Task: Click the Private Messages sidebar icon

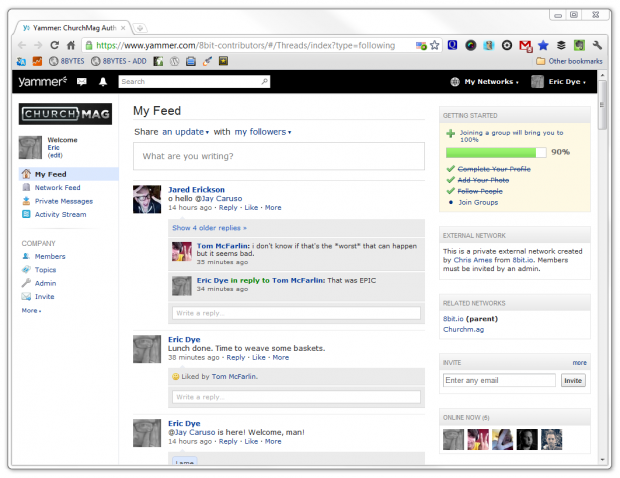Action: pyautogui.click(x=26, y=201)
